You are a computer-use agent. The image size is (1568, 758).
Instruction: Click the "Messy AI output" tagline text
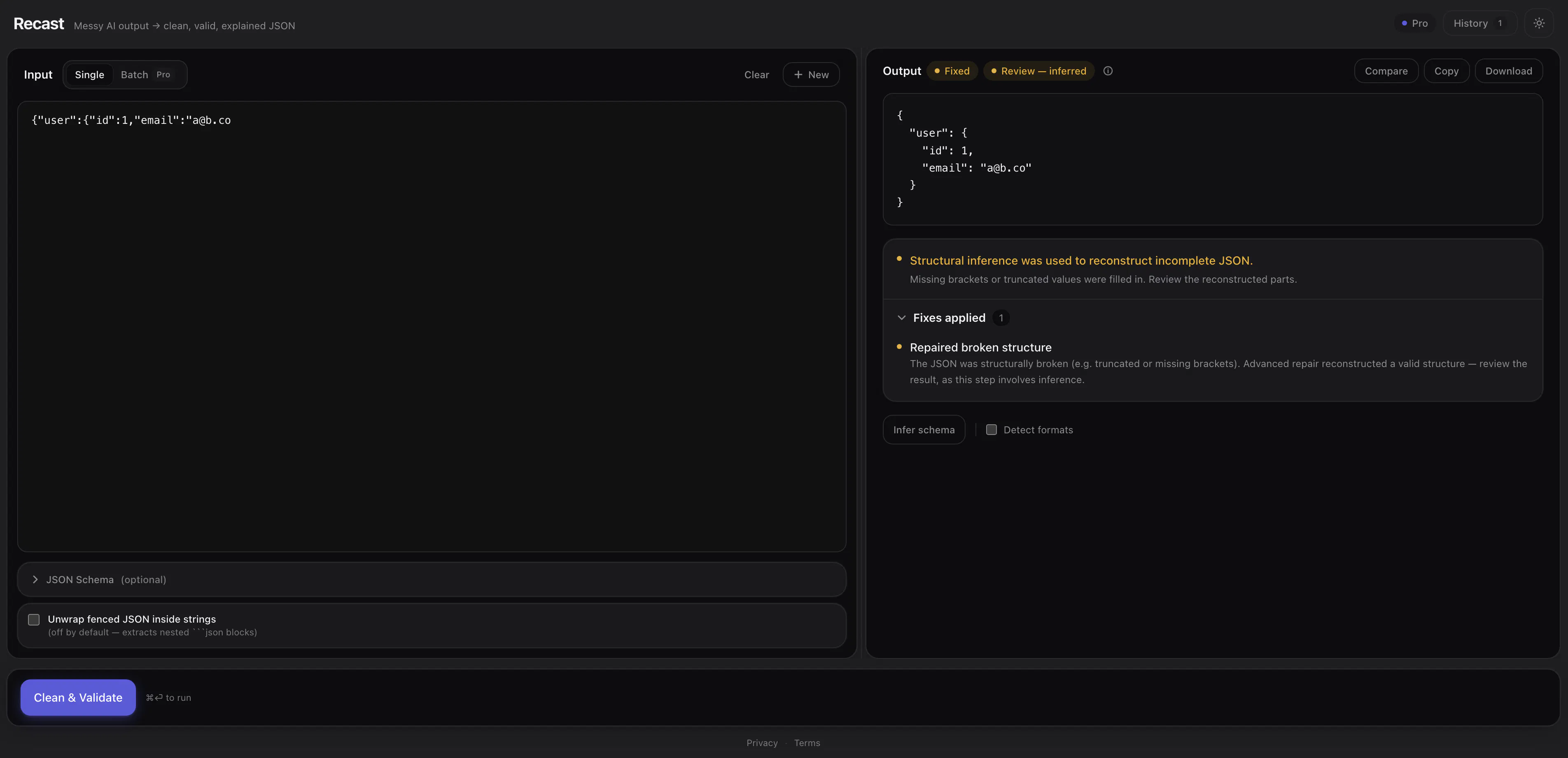click(x=184, y=26)
